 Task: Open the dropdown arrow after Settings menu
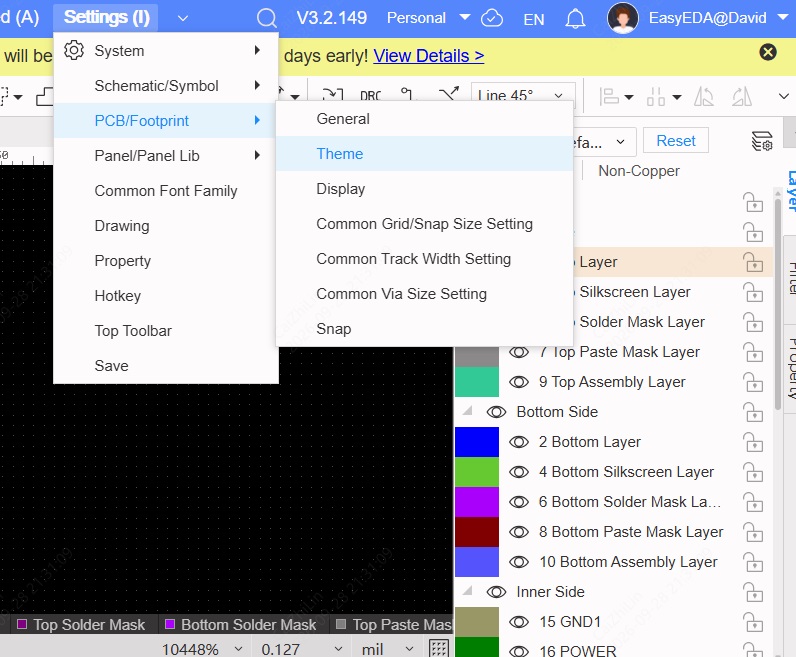(x=183, y=19)
